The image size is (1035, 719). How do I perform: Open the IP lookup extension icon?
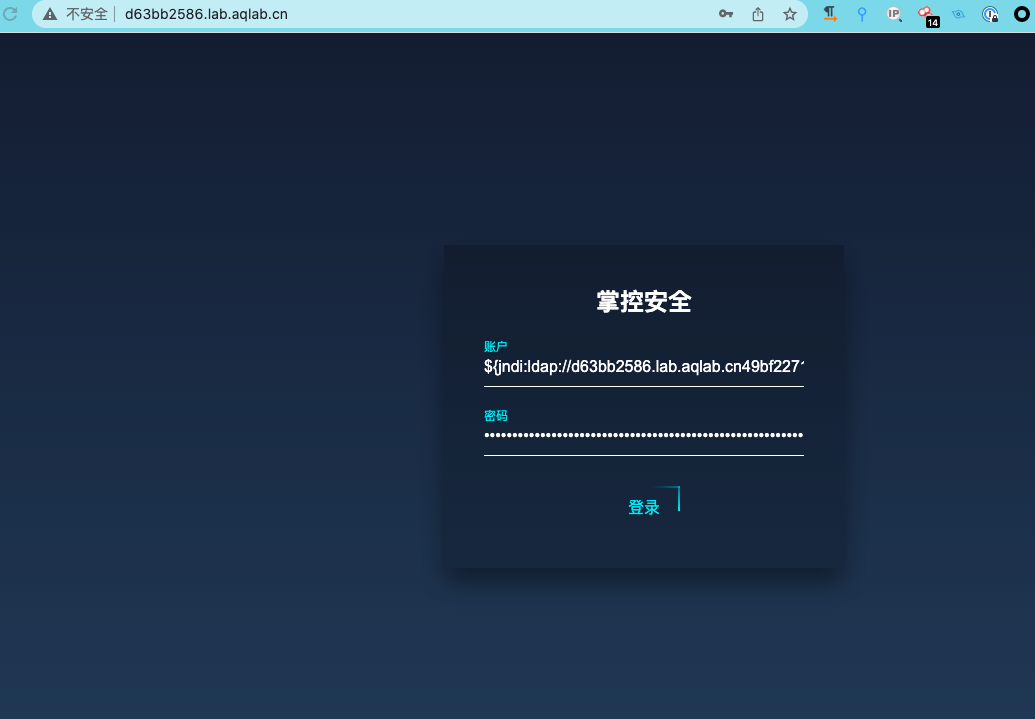(x=894, y=14)
